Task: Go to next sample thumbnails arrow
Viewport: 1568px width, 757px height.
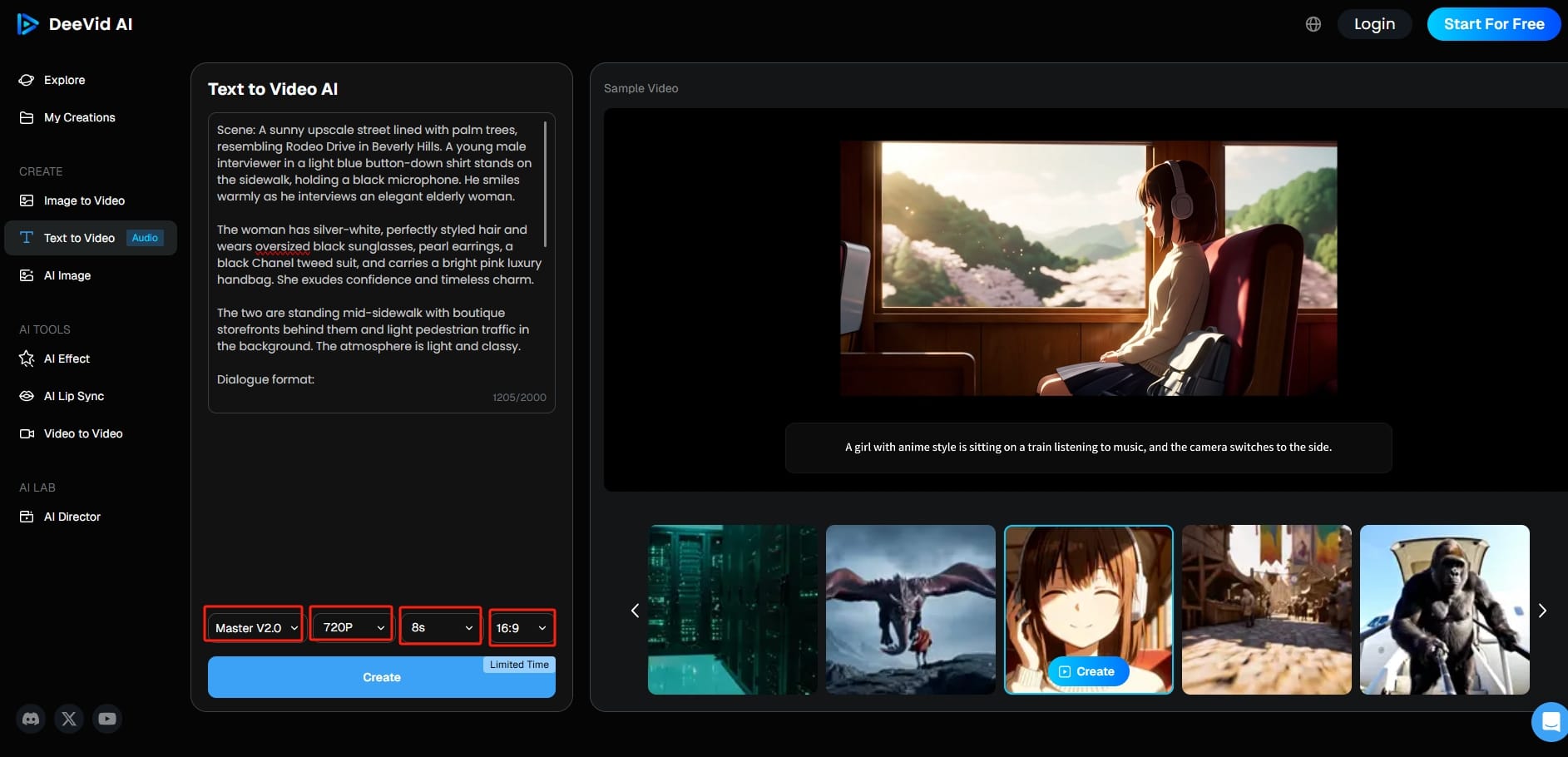Action: point(1542,611)
